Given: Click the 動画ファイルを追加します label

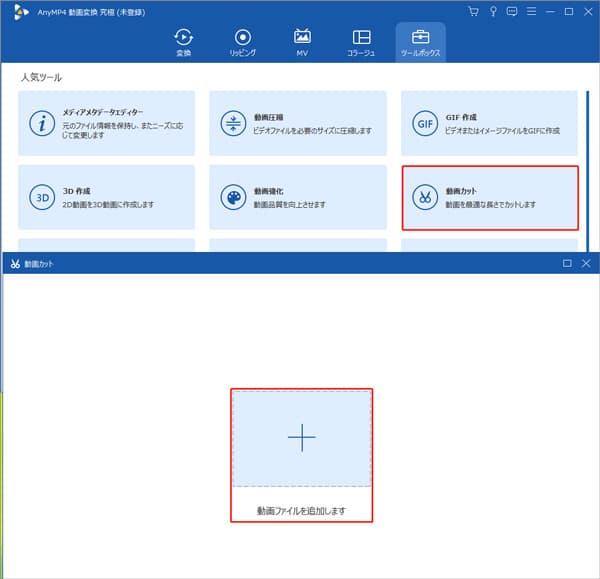Looking at the screenshot, I should [301, 510].
